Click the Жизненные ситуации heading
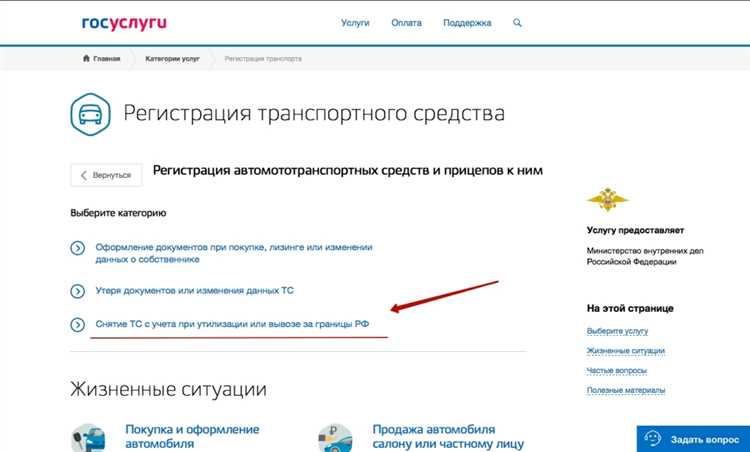Viewport: 750px width, 452px height. point(168,389)
